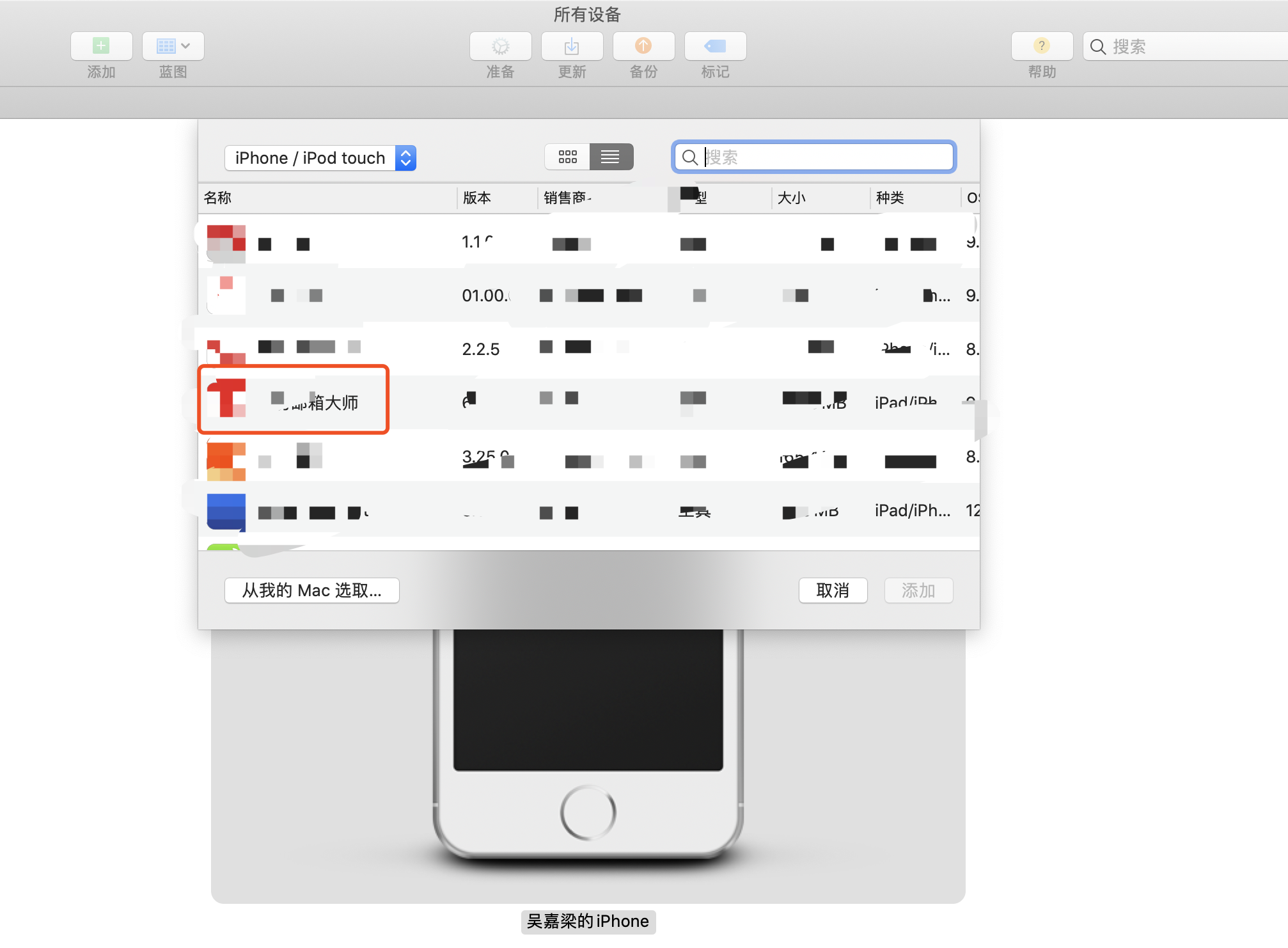Switch to list view
Viewport: 1288px width, 948px height.
[611, 157]
